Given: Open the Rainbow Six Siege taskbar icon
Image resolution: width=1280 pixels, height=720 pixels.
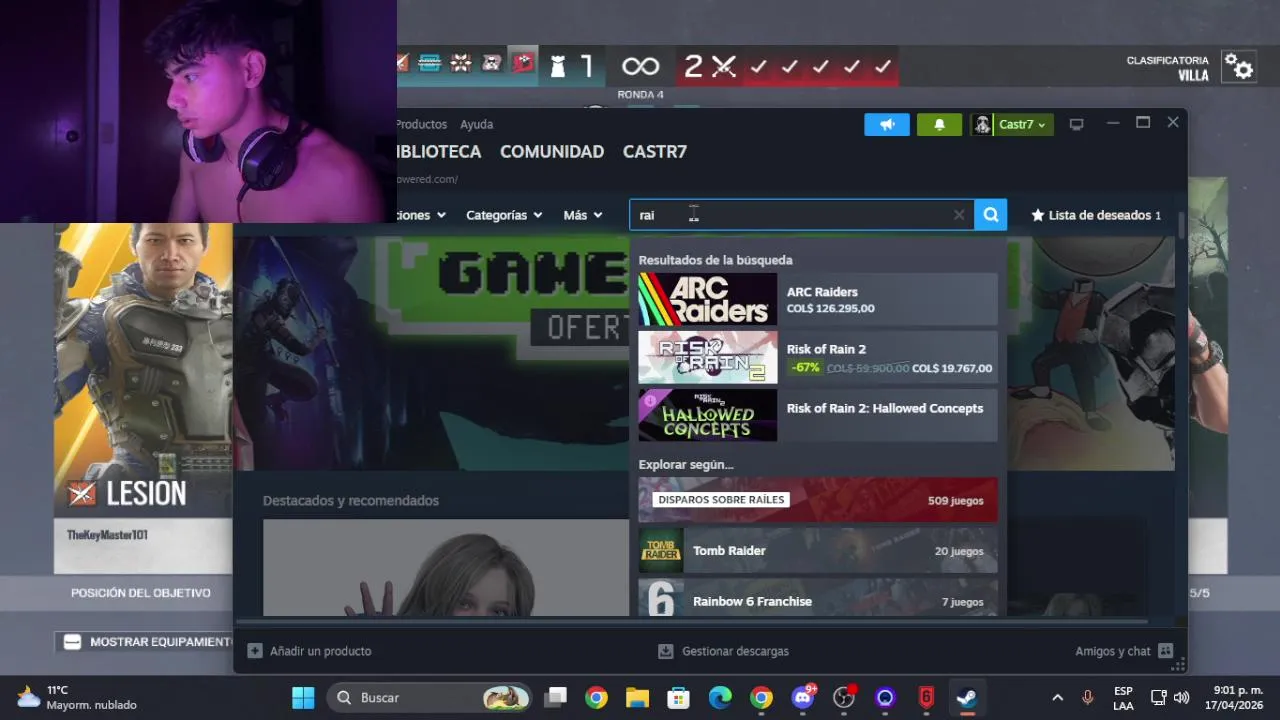Looking at the screenshot, I should tap(926, 697).
